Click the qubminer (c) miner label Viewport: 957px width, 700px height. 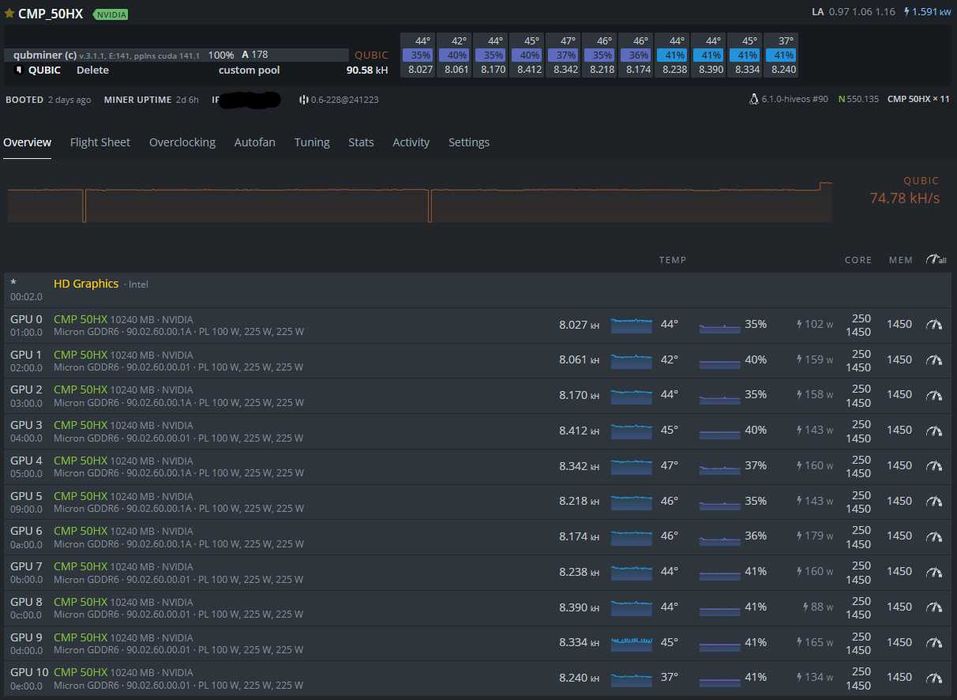45,55
